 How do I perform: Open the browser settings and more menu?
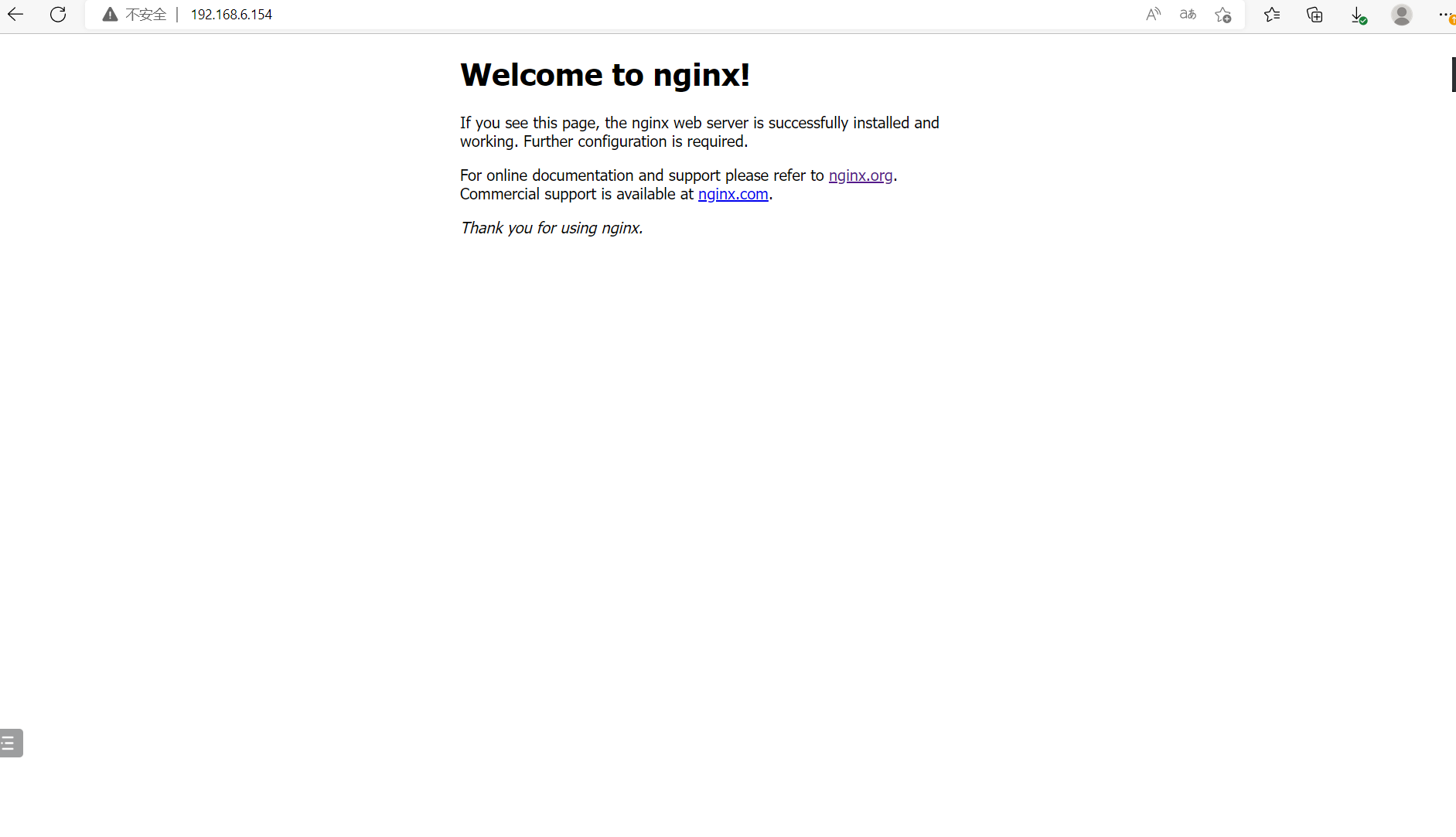[x=1446, y=15]
